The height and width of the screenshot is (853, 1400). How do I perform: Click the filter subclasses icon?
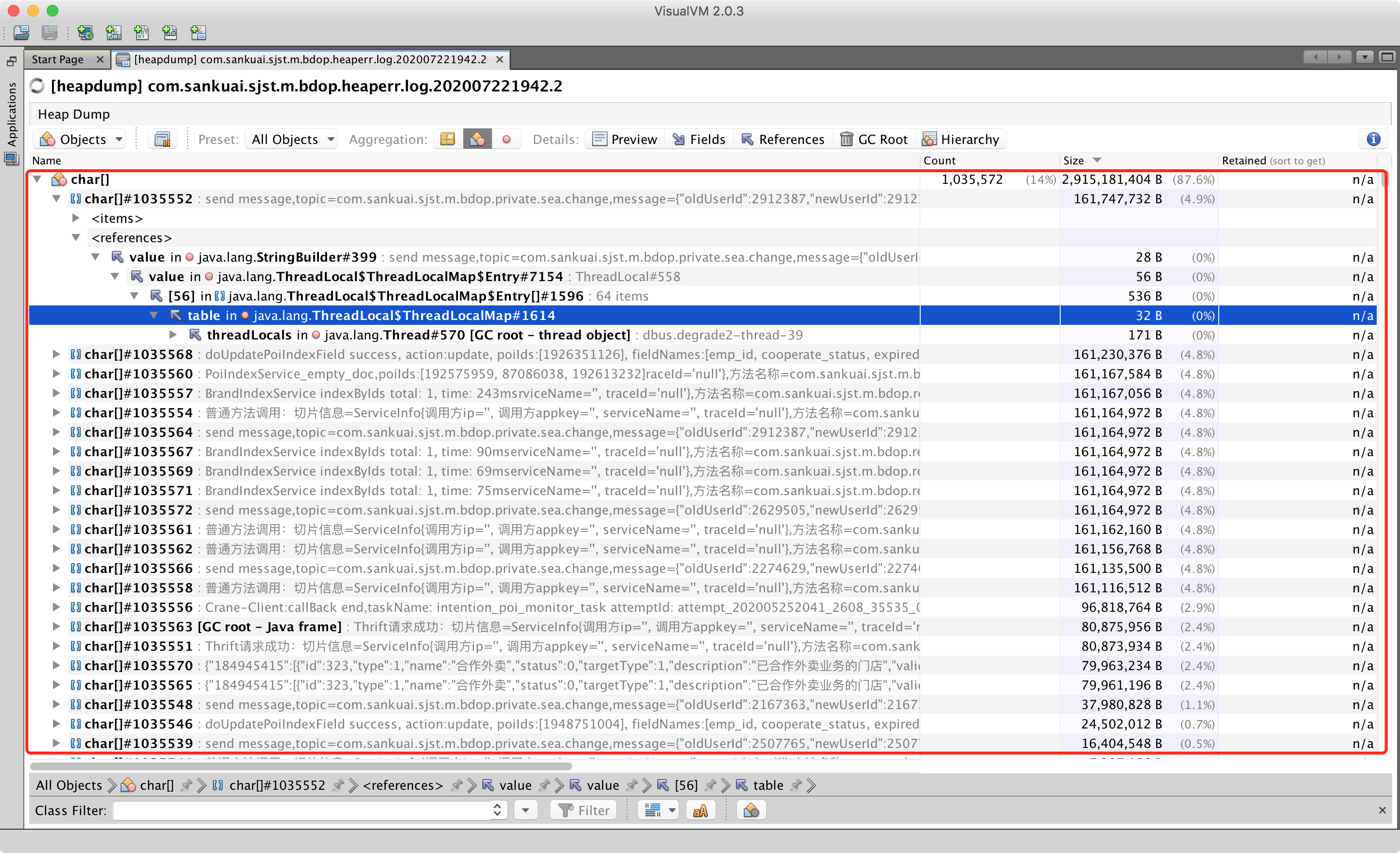[x=751, y=810]
